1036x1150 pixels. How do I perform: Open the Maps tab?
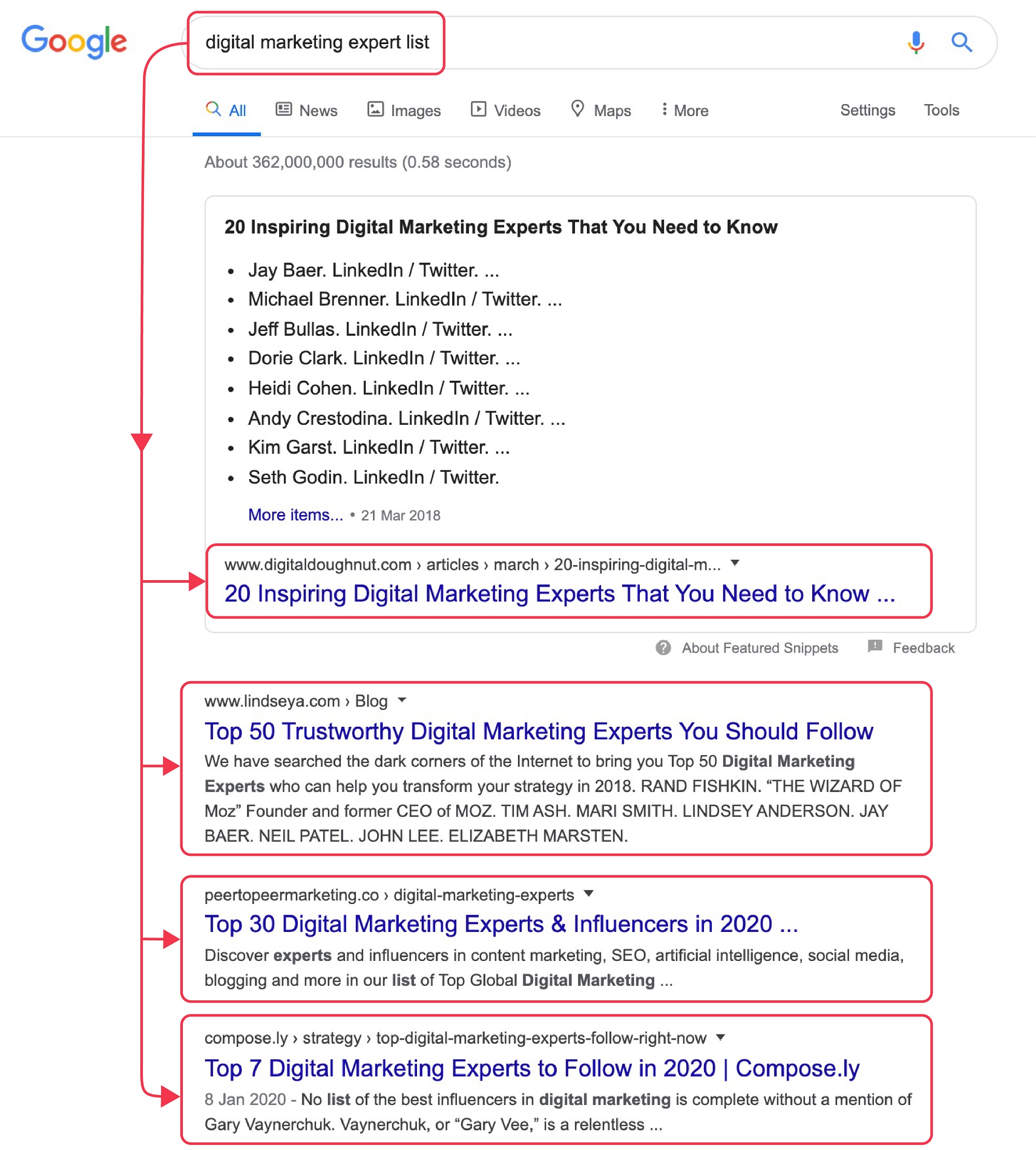[601, 110]
